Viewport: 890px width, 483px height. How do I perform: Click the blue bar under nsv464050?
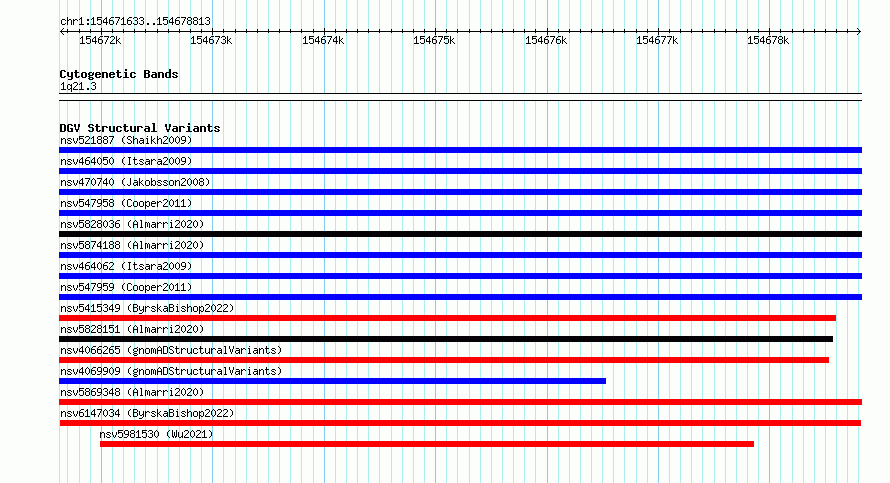[x=460, y=171]
